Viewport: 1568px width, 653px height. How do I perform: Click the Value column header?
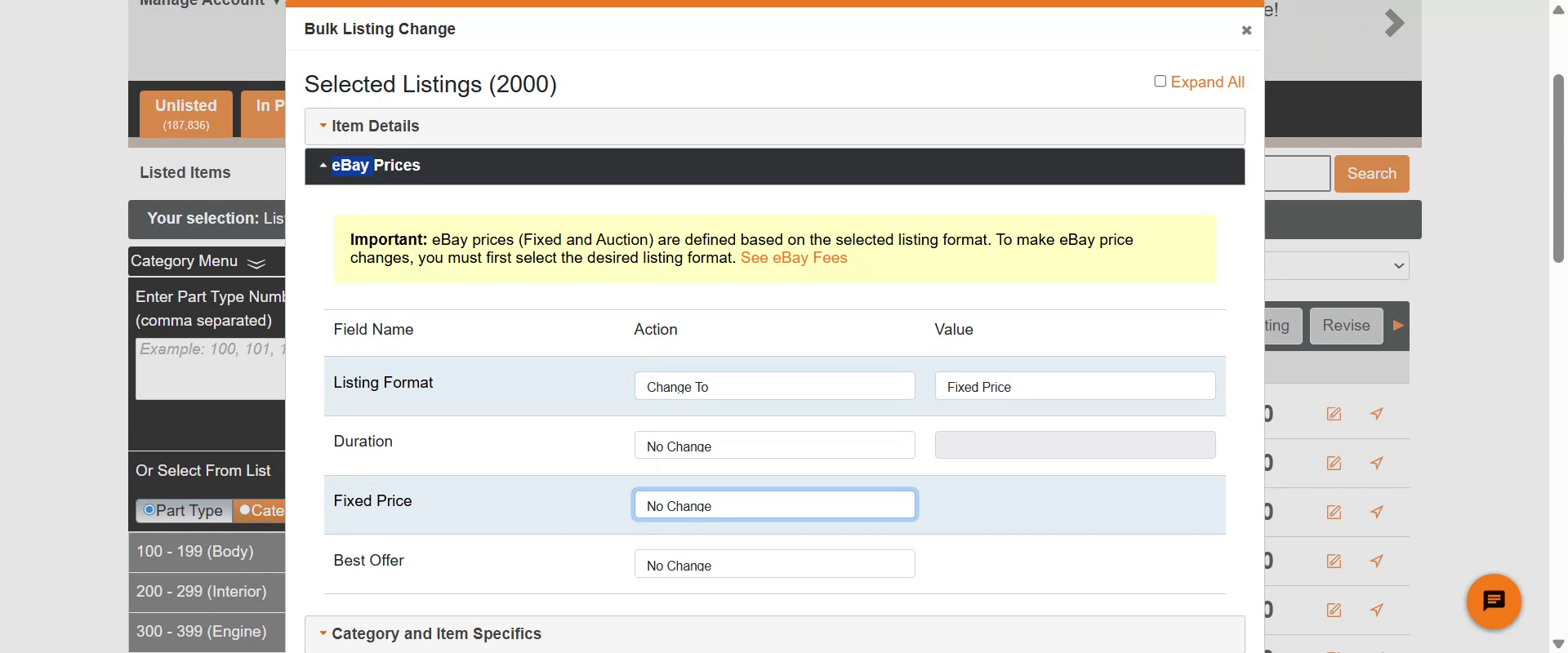click(x=954, y=330)
